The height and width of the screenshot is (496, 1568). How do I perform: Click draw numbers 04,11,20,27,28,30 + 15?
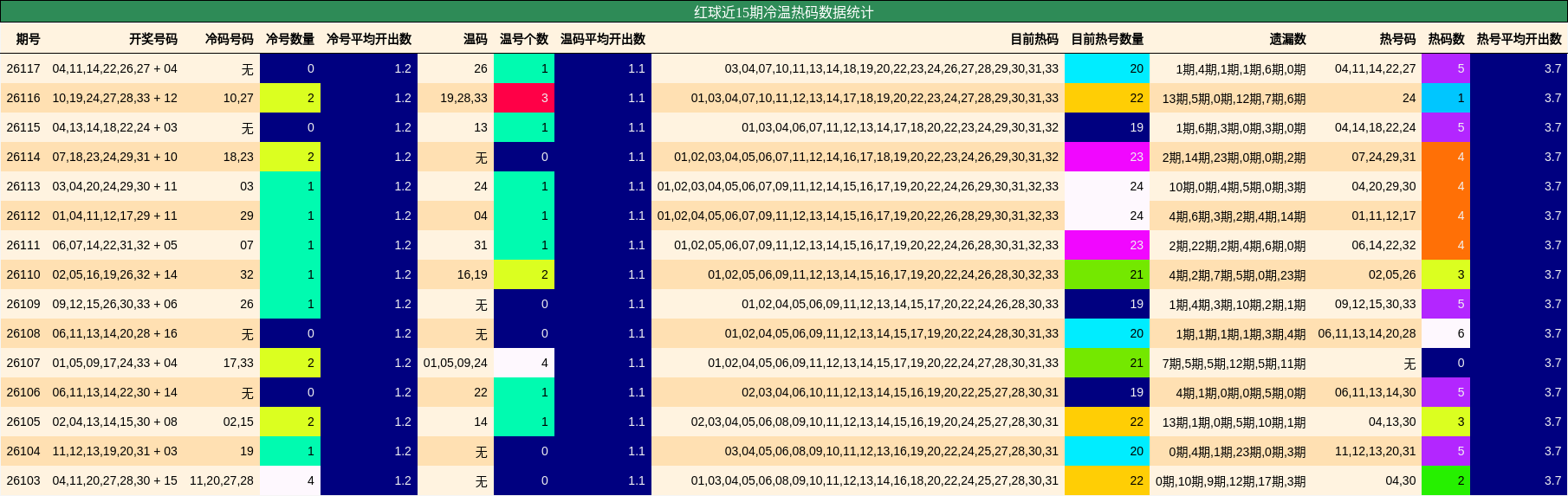(x=115, y=480)
